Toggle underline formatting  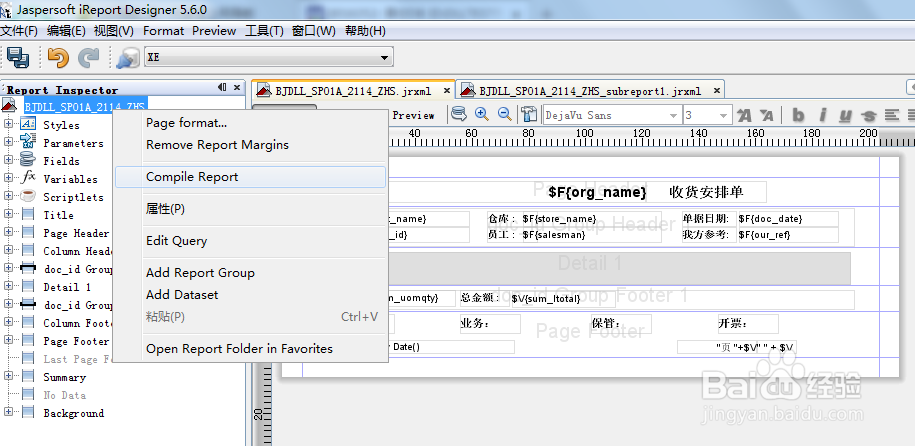845,115
